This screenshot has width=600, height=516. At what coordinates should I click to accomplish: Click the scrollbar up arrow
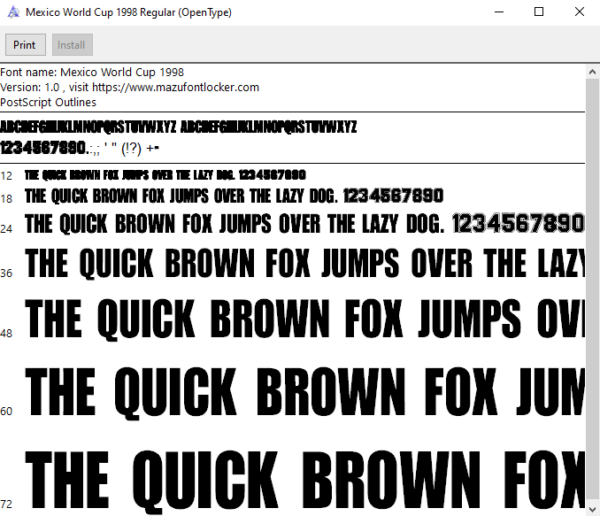click(592, 72)
